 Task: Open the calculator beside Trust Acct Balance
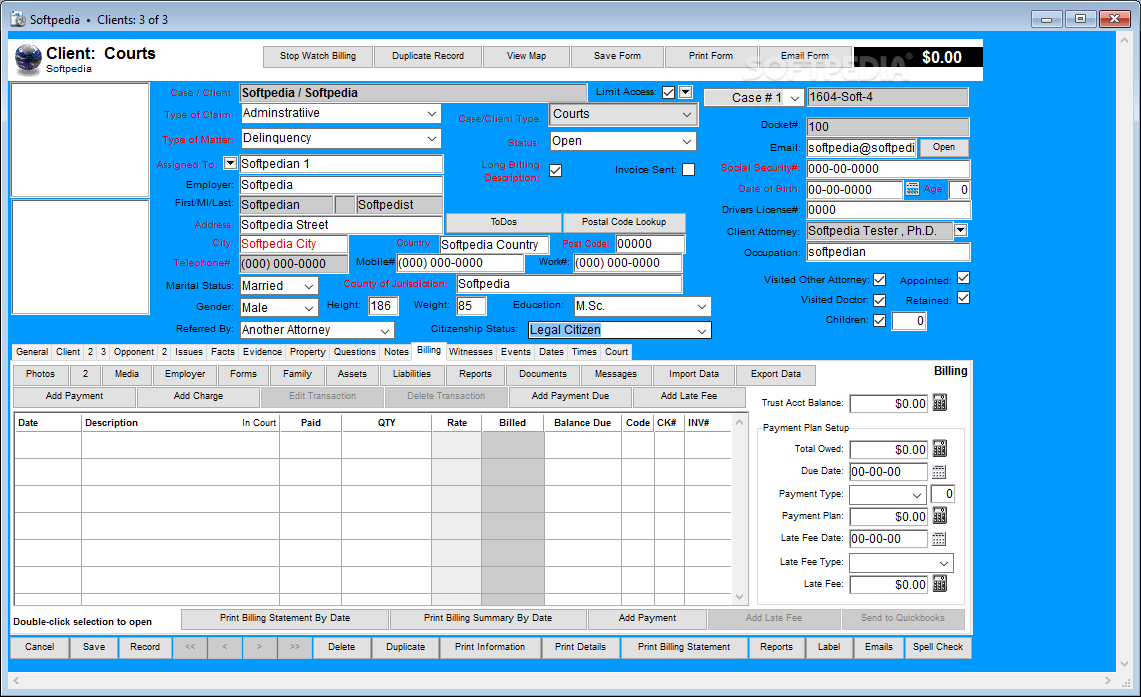938,403
